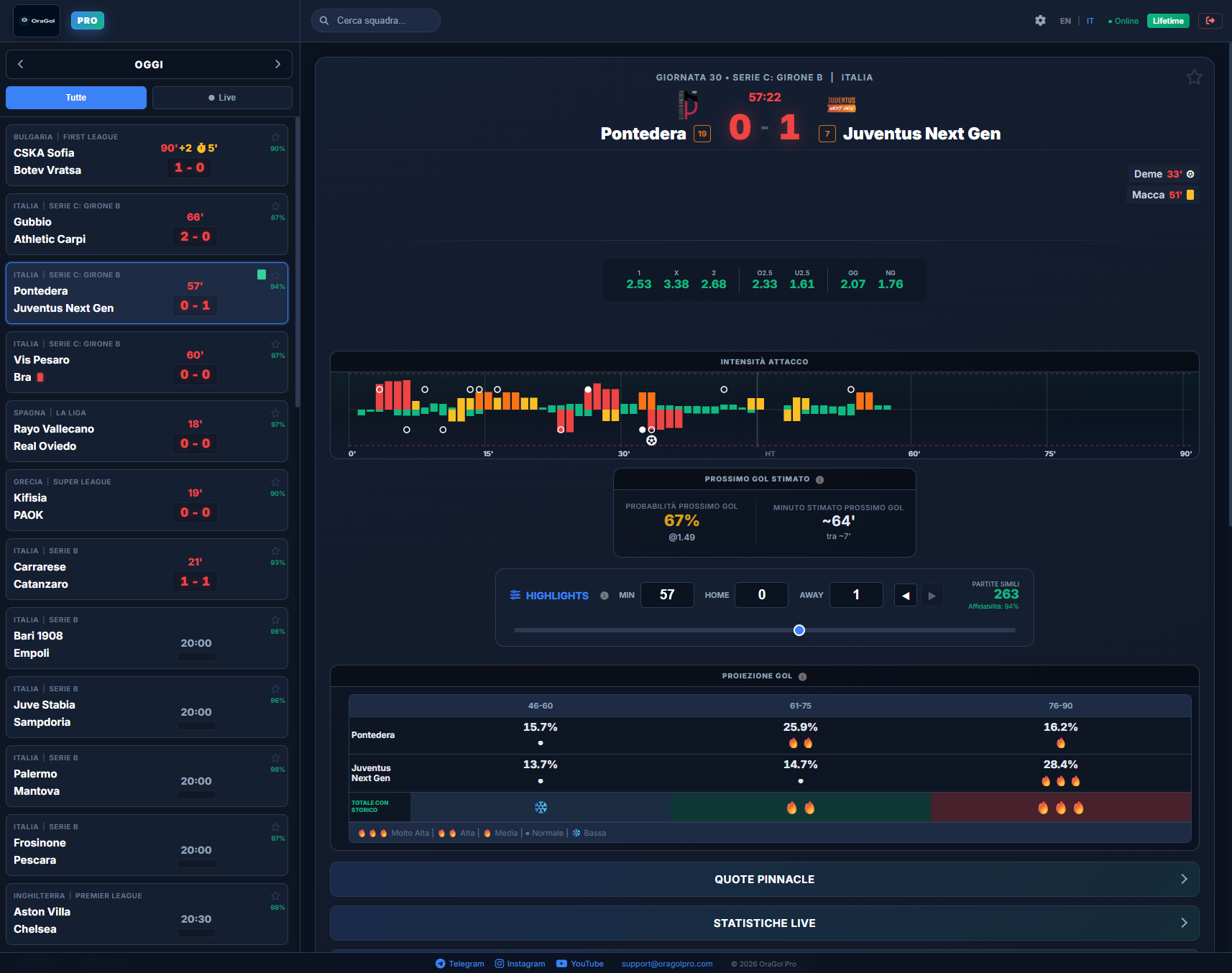
Task: Click info icon beside Prossimo Gol Stimato
Action: click(819, 480)
